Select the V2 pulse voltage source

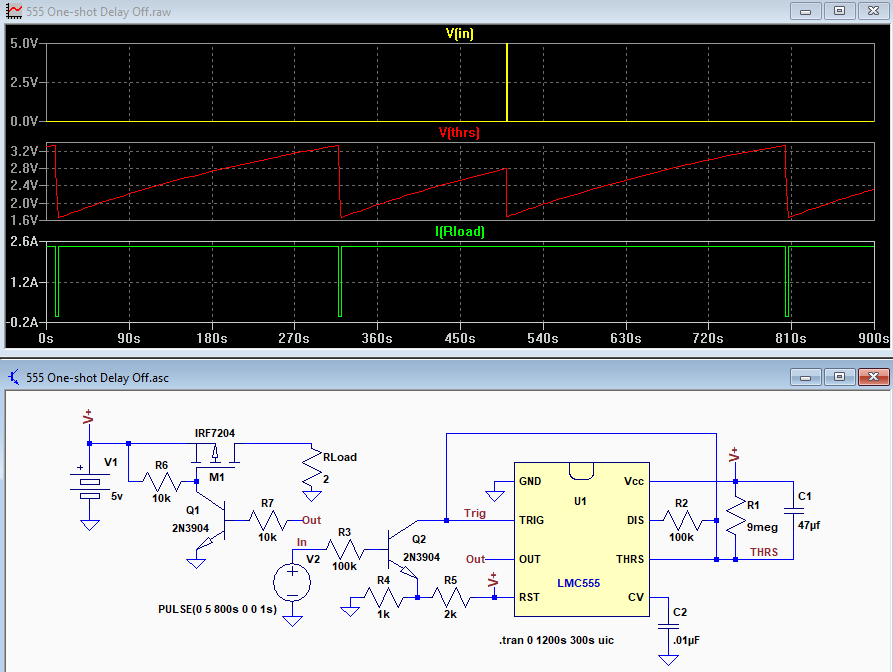click(292, 583)
